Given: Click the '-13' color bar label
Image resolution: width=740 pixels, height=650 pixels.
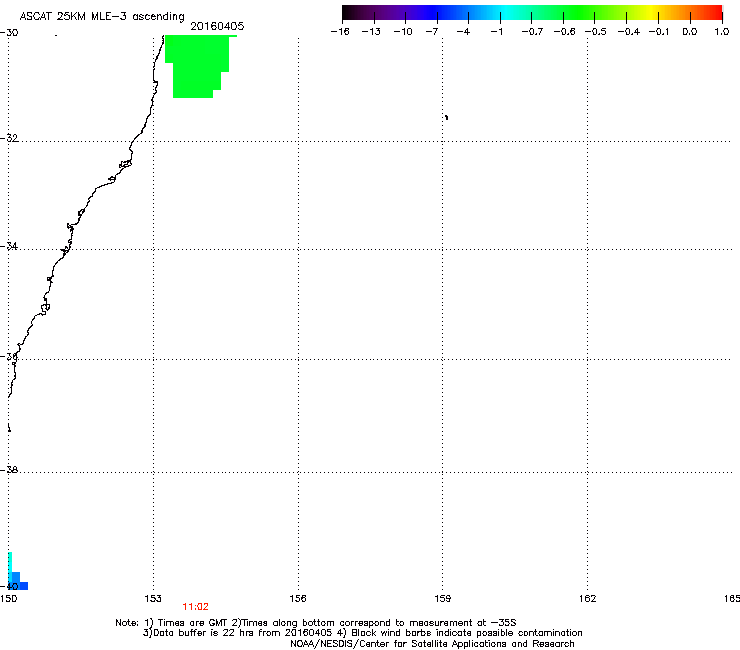Looking at the screenshot, I should [371, 32].
